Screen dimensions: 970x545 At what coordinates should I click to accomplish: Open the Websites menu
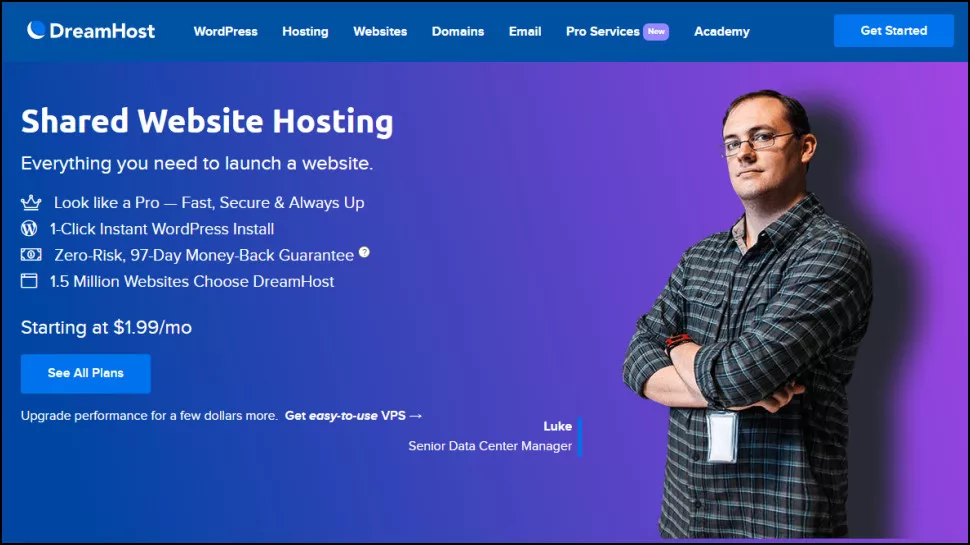pos(380,32)
